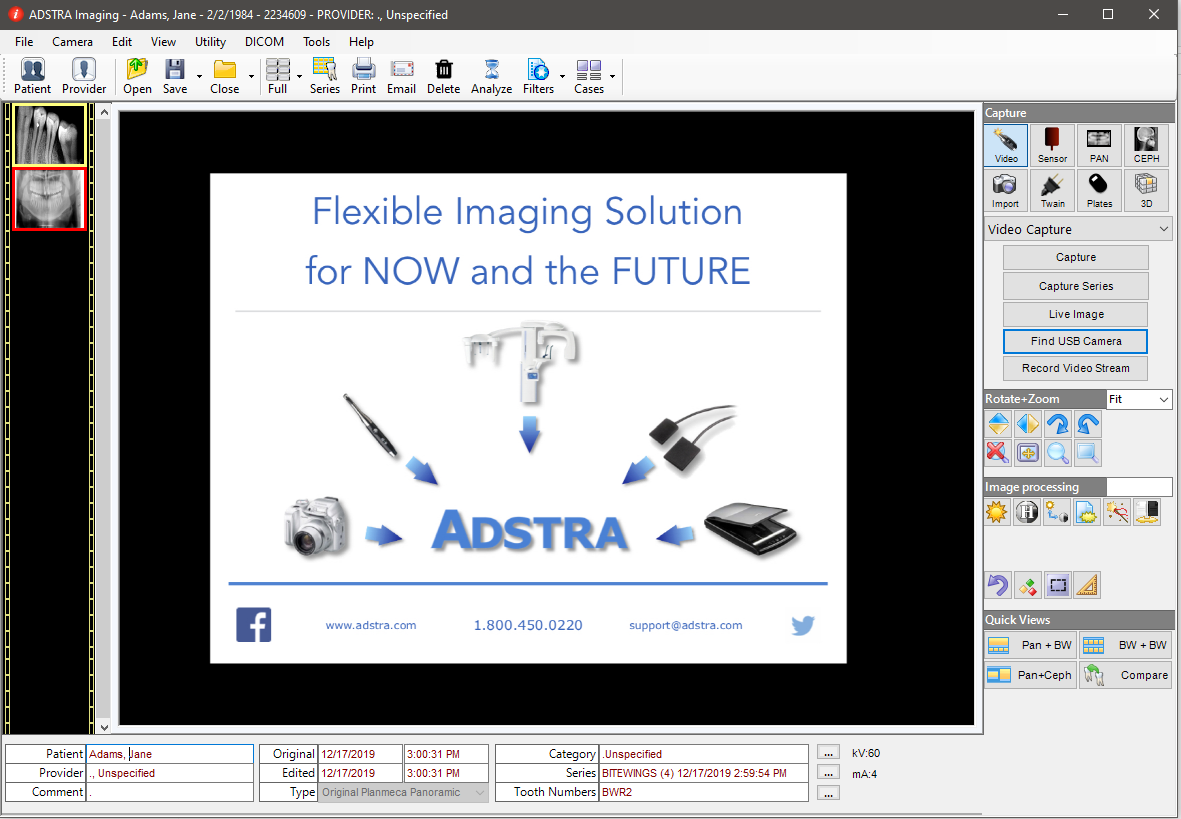
Task: Click the Save floppy disk icon
Action: pos(175,76)
